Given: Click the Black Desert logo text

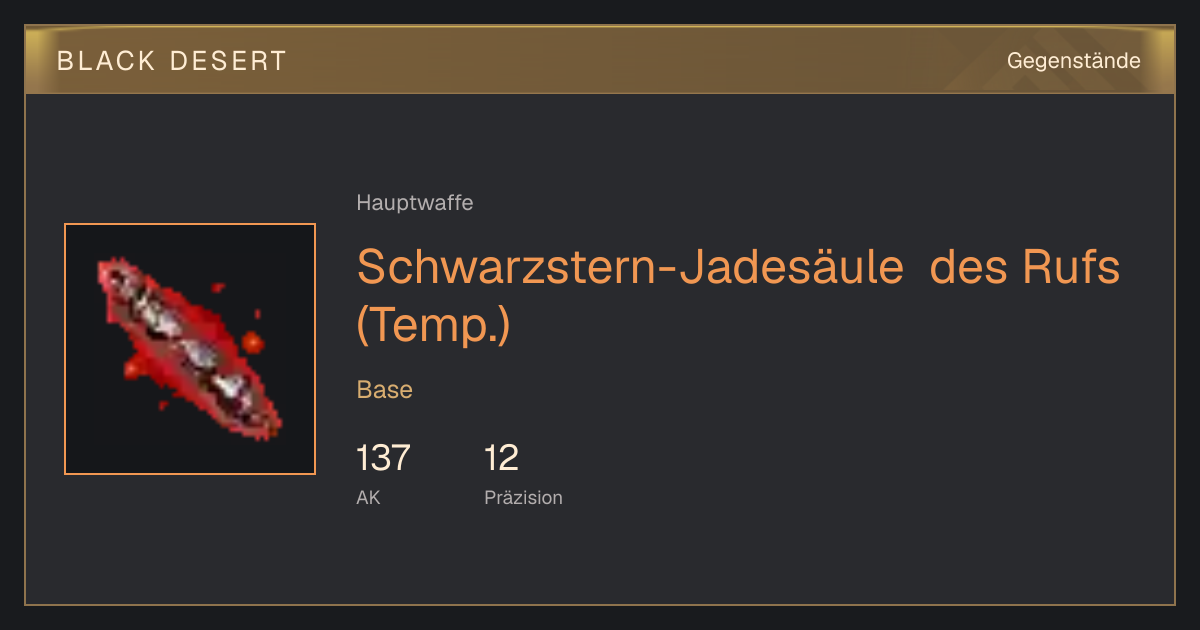Looking at the screenshot, I should [x=171, y=61].
